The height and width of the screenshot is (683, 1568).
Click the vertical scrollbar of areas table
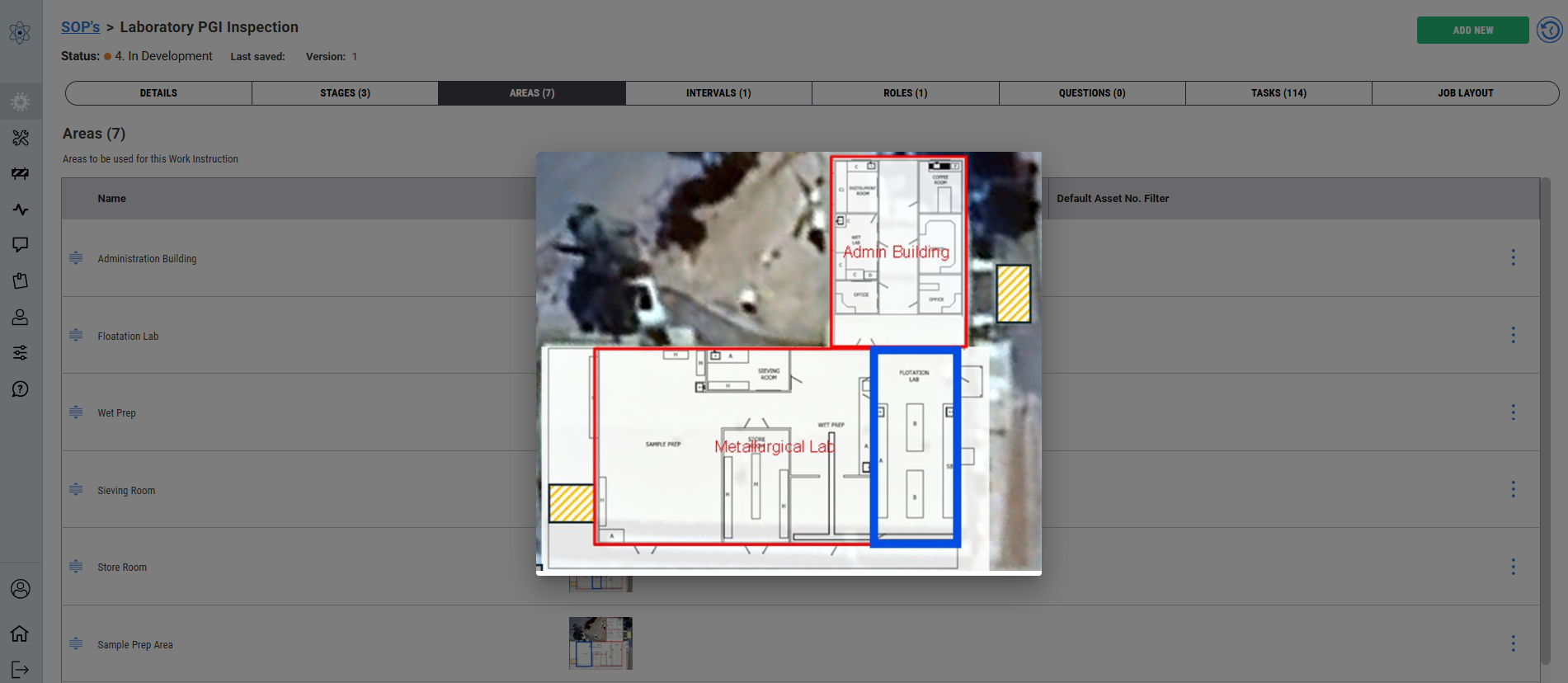(x=1546, y=421)
